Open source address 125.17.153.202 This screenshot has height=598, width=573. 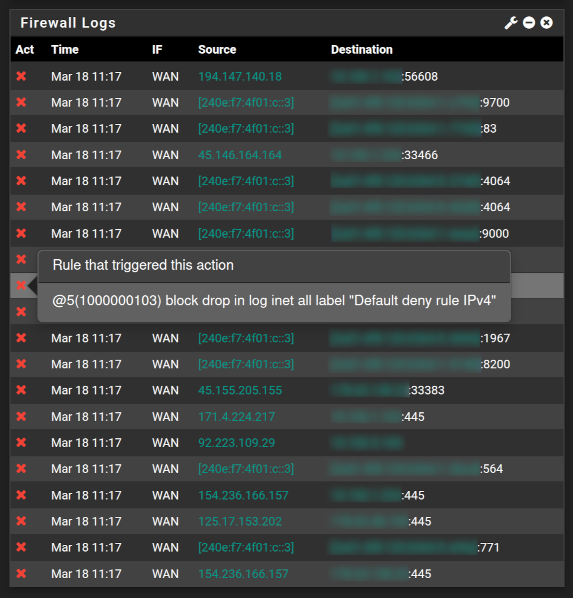(240, 521)
